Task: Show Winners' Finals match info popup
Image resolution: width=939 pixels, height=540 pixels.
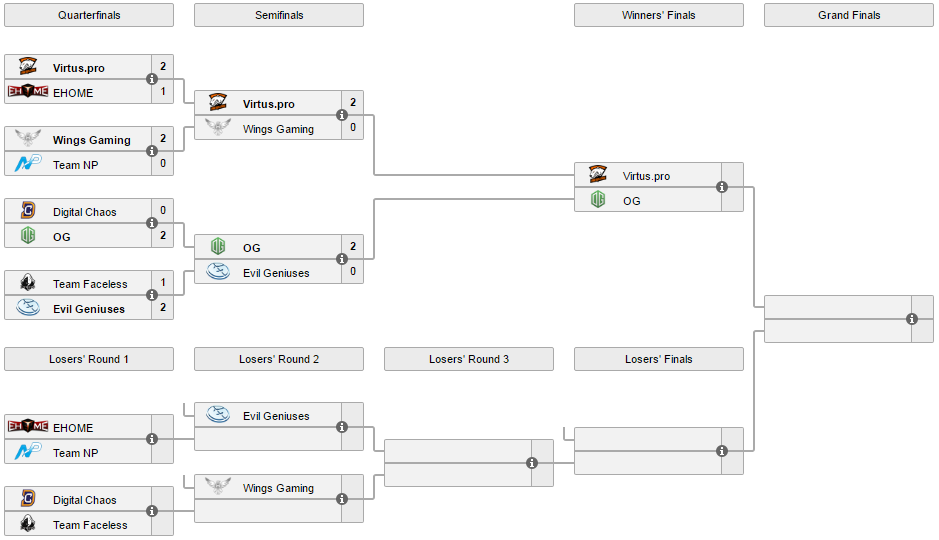Action: click(x=722, y=187)
